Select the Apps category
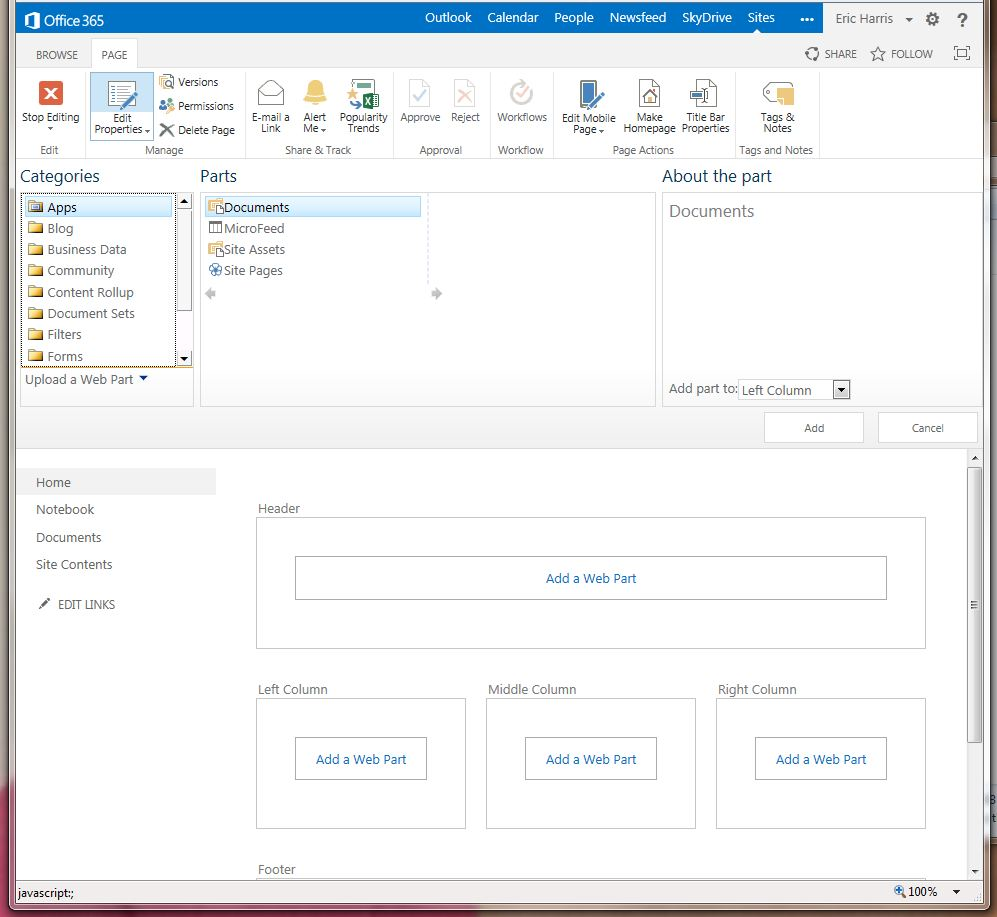997x917 pixels. coord(99,207)
